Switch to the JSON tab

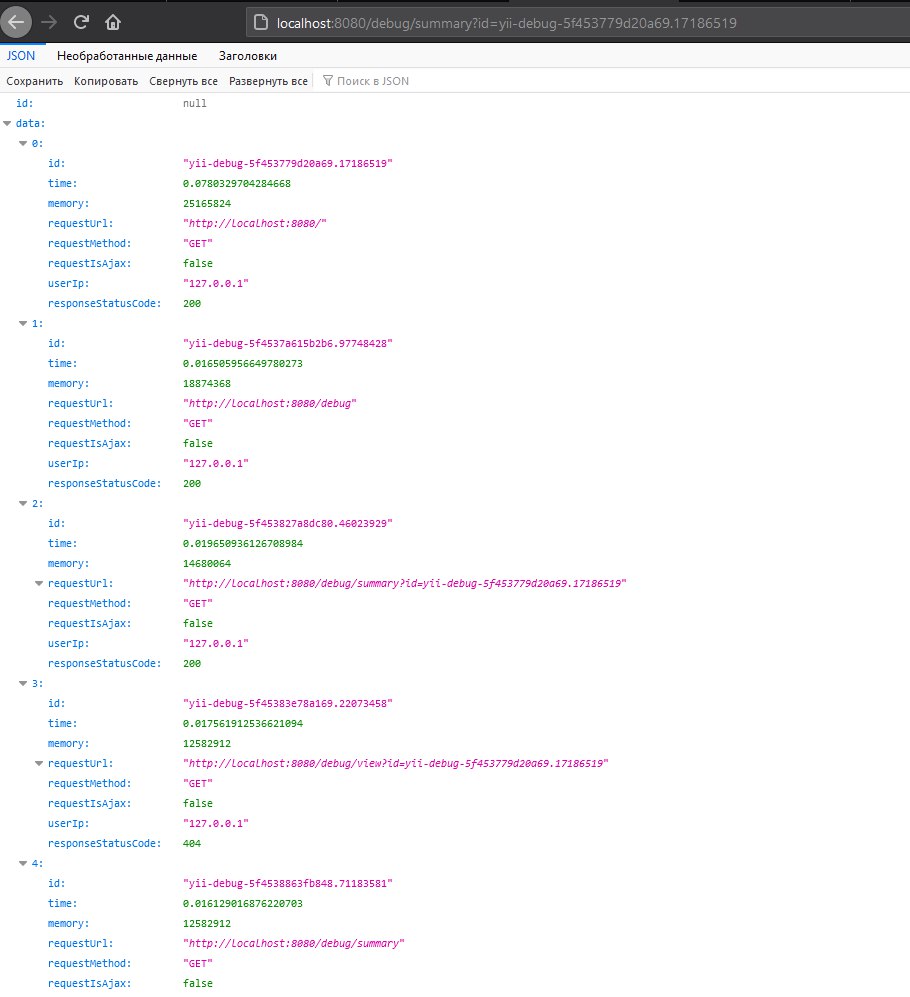(21, 56)
